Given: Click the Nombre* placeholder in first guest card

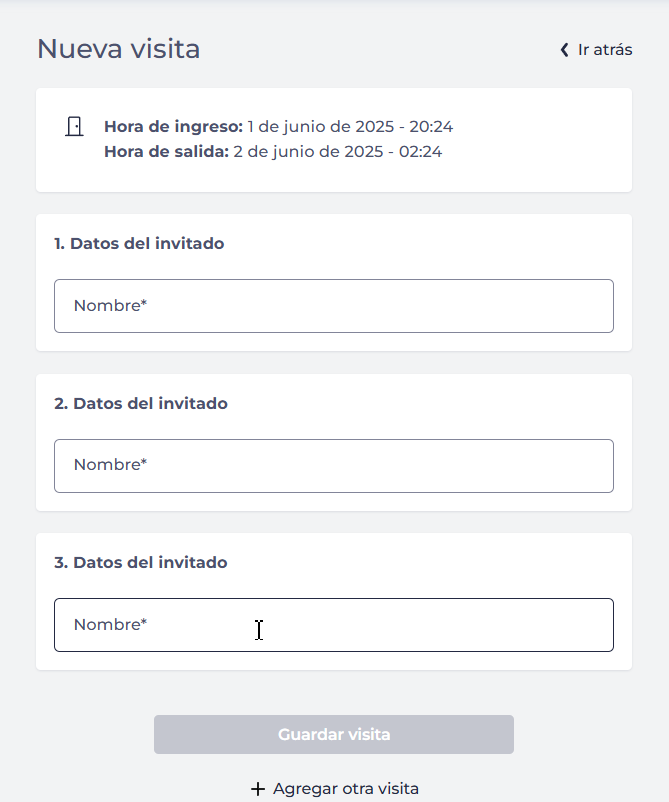Looking at the screenshot, I should [x=110, y=306].
